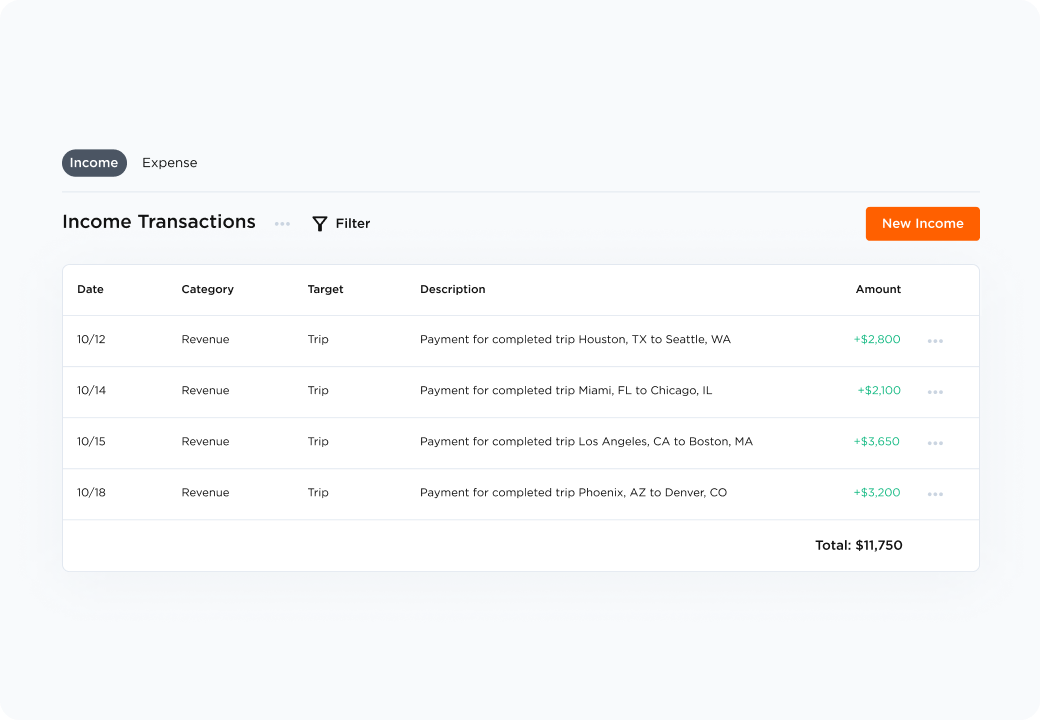Open row options for the 10/14 transaction
The height and width of the screenshot is (720, 1042).
click(935, 392)
